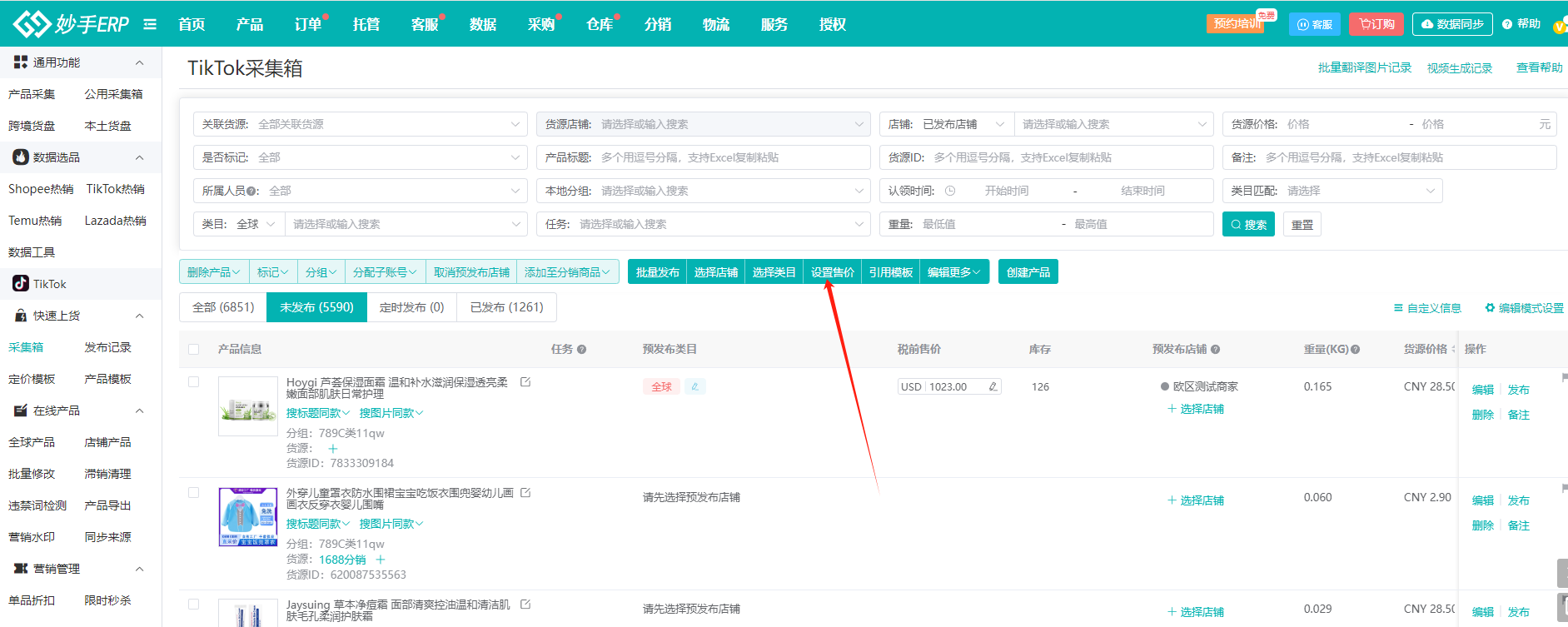Click the 订购 button in header
Viewport: 1568px width, 627px height.
[1377, 24]
